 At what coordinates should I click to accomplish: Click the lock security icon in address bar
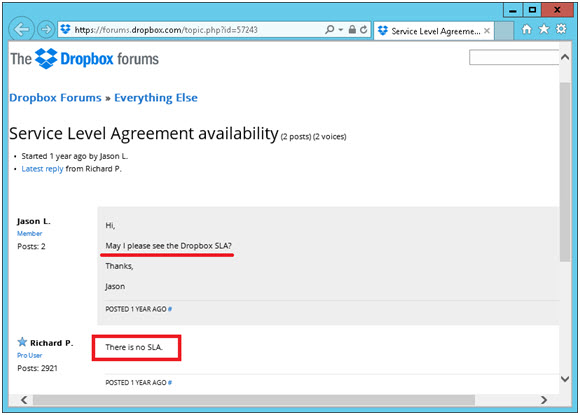[352, 30]
